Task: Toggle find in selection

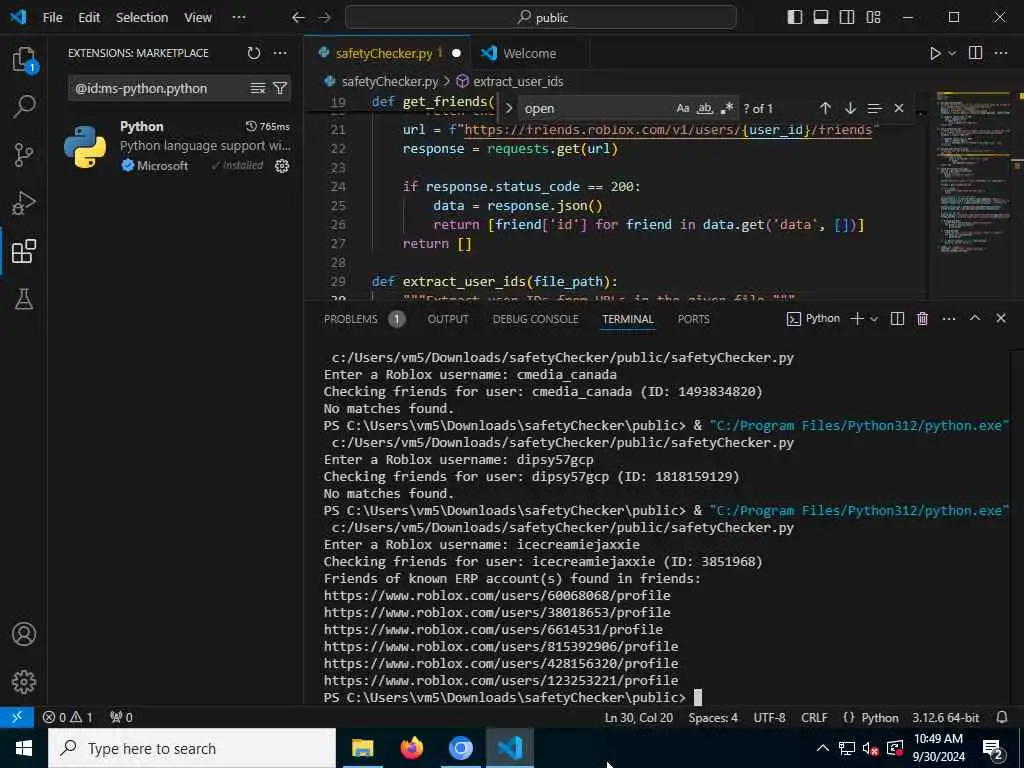Action: click(874, 108)
